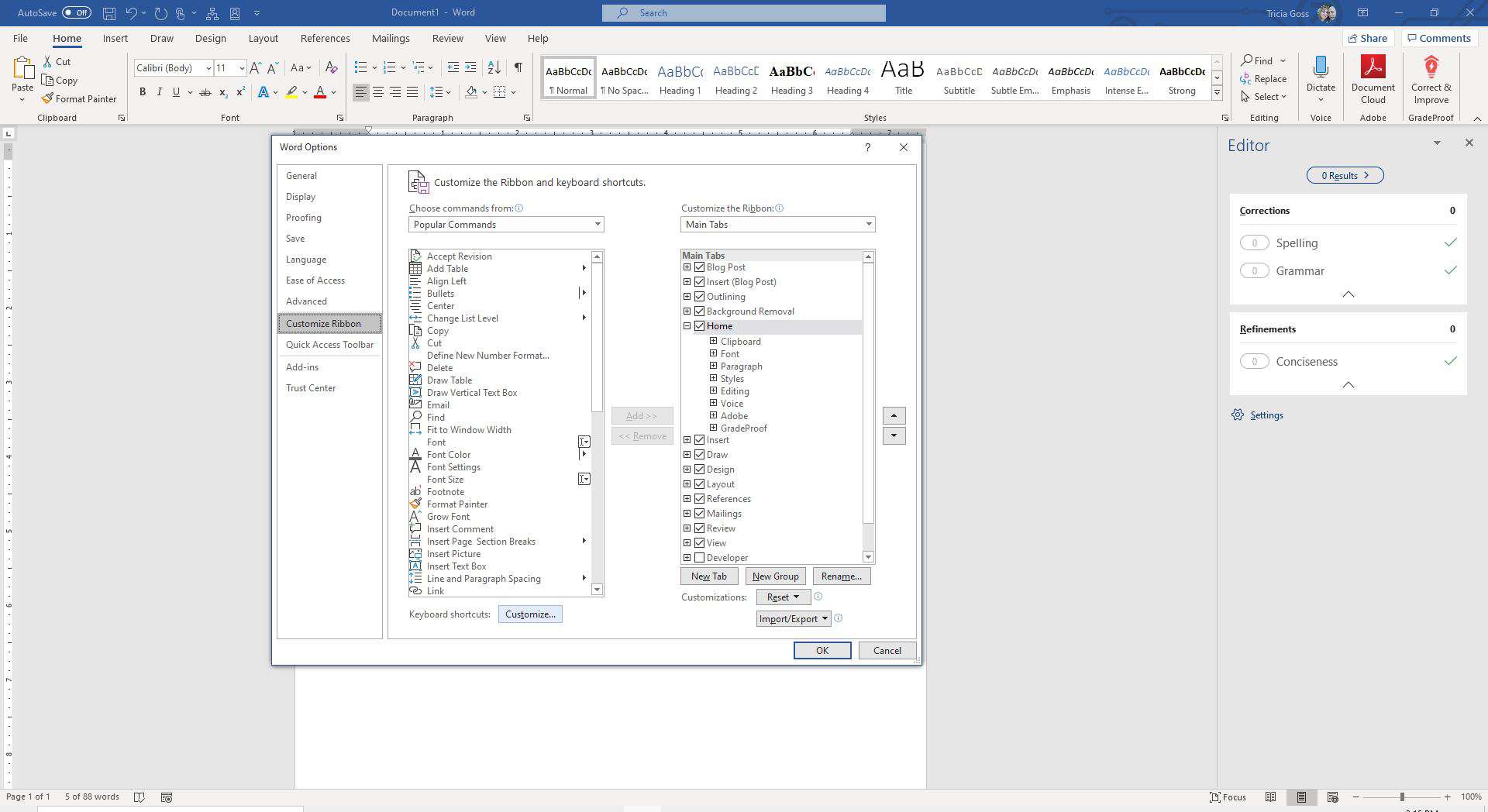The image size is (1488, 812).
Task: Expand the Styles gallery more arrow
Action: click(1217, 93)
